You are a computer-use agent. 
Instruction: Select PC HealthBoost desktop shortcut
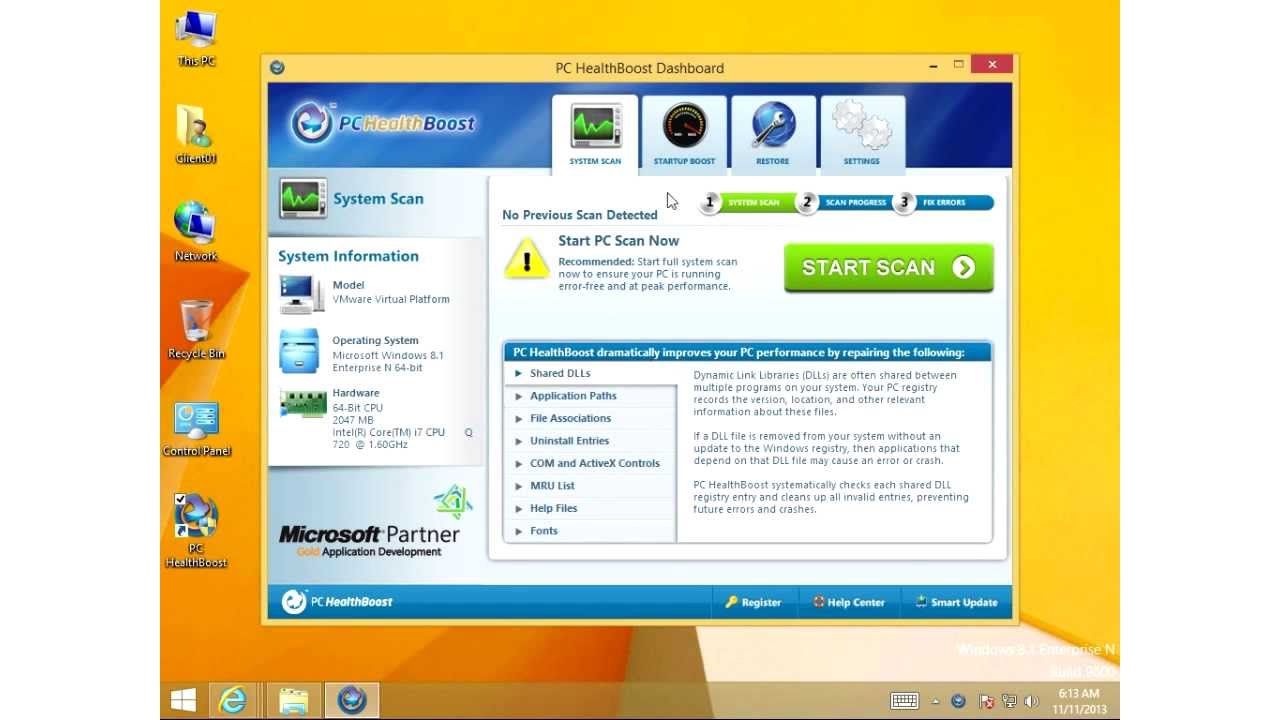(196, 531)
